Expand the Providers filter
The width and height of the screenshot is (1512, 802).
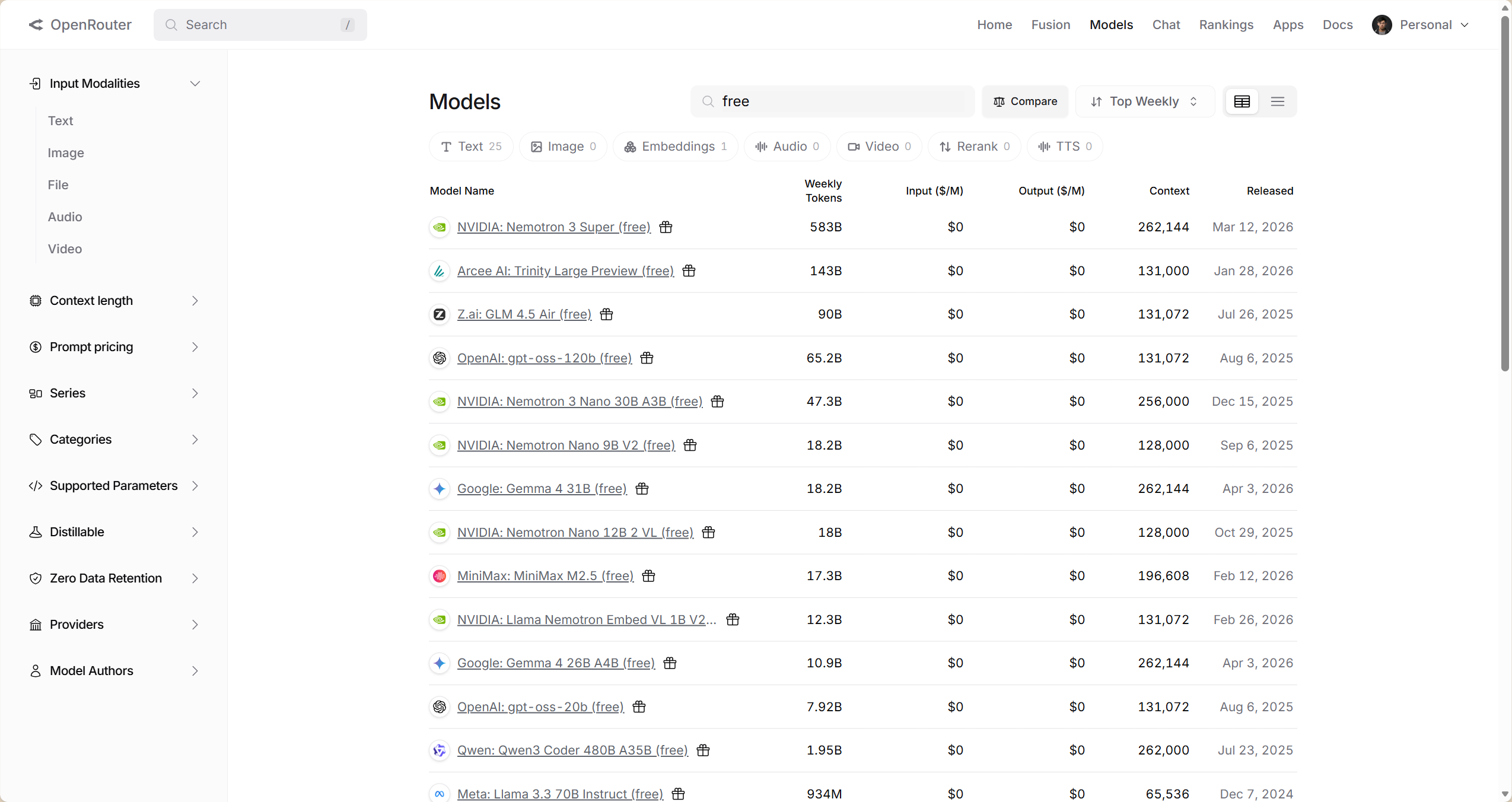(114, 625)
